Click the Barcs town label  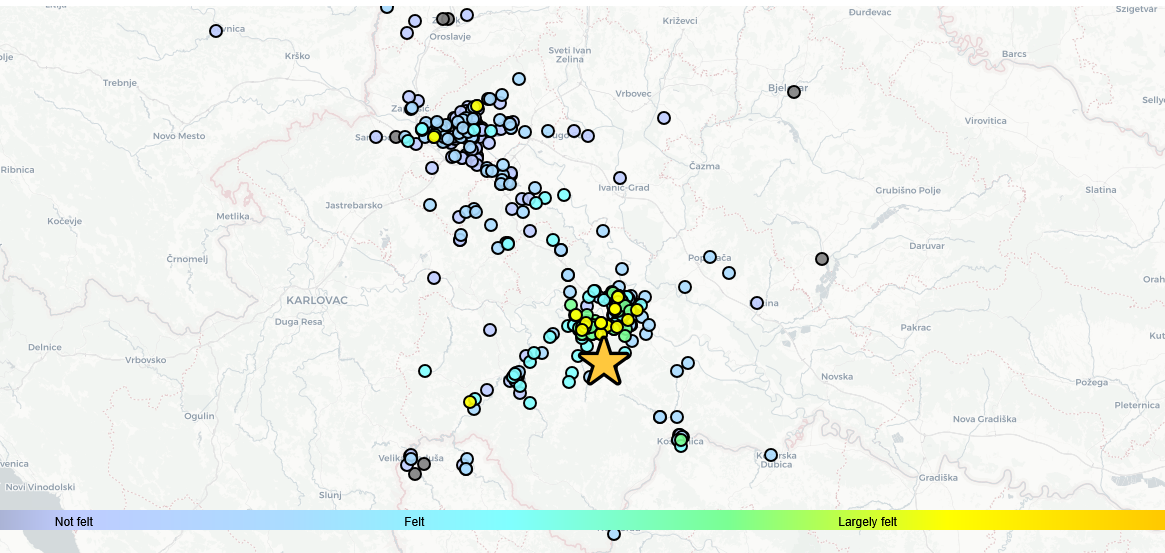[1014, 54]
